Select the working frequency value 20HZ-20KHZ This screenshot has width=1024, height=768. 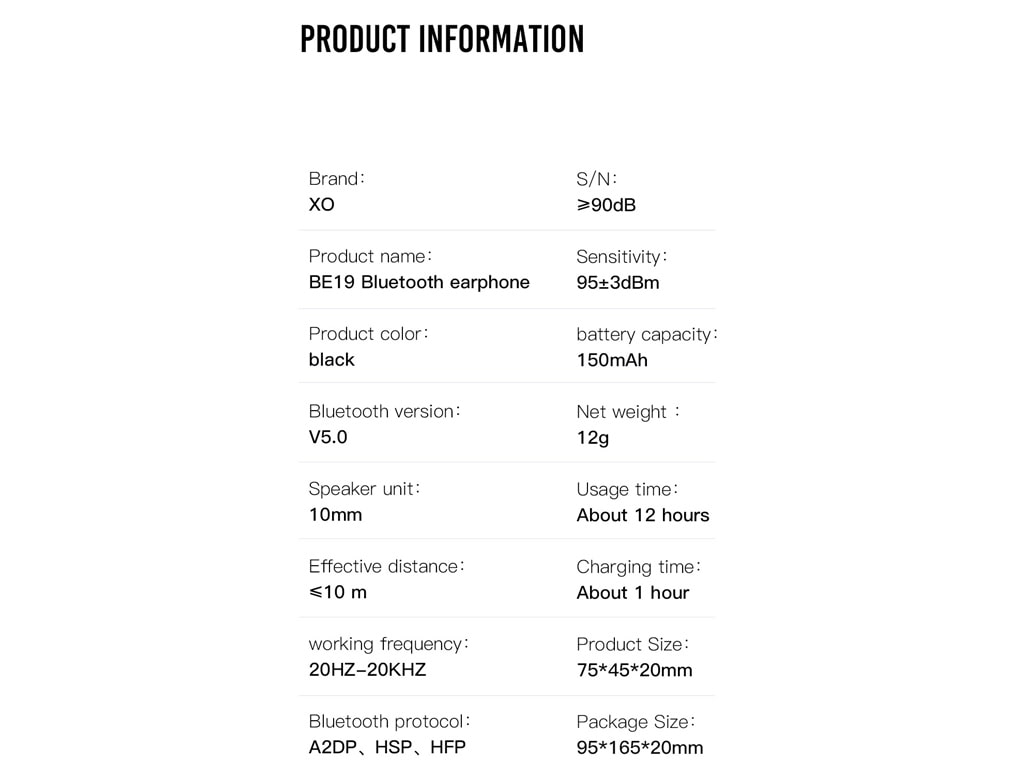(x=367, y=669)
